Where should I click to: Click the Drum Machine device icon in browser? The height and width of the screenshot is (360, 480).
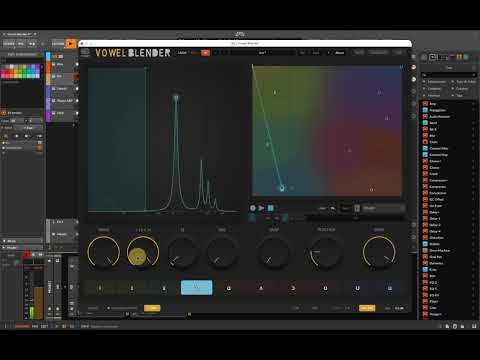tap(425, 250)
